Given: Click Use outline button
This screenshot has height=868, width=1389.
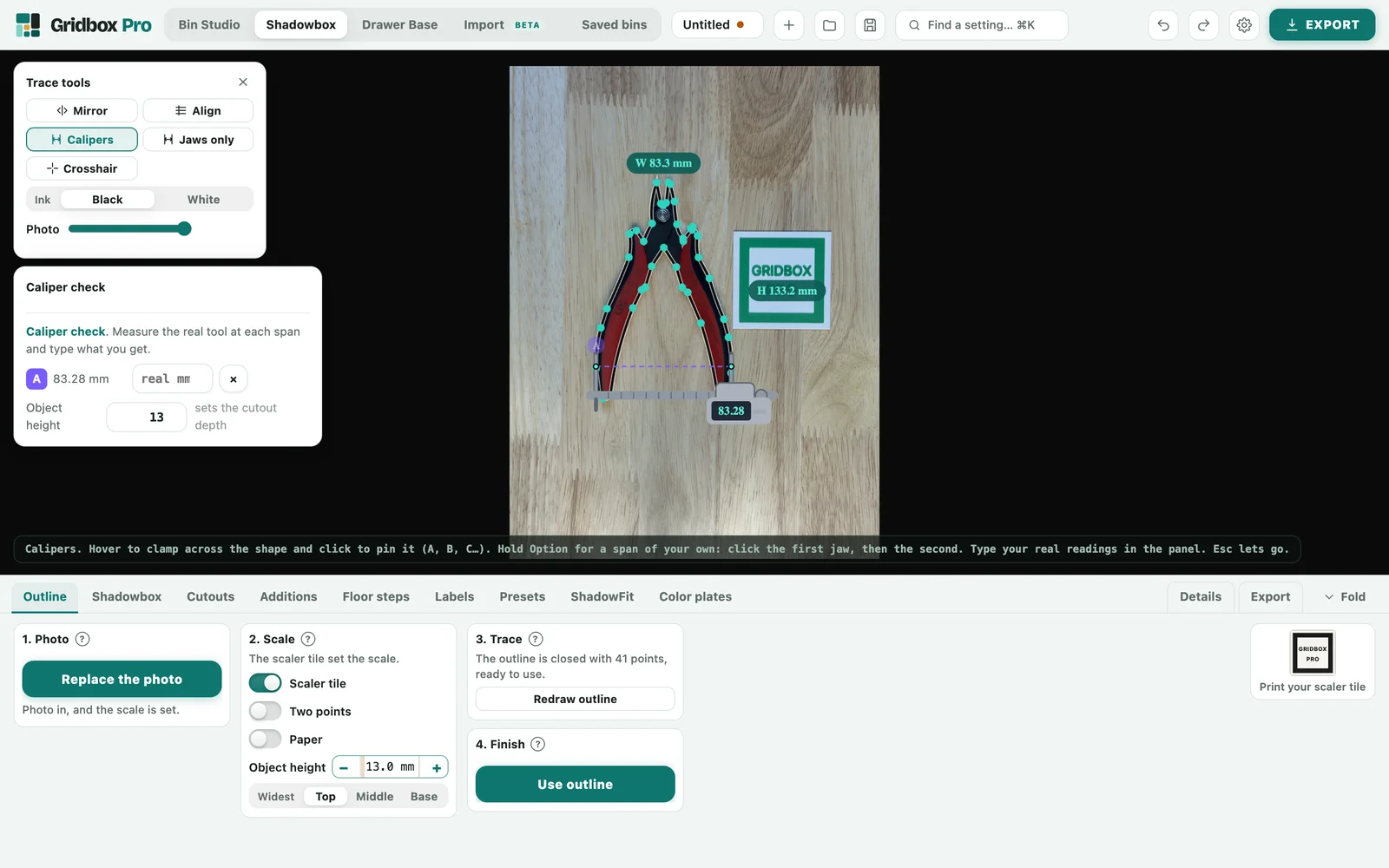Looking at the screenshot, I should point(575,784).
